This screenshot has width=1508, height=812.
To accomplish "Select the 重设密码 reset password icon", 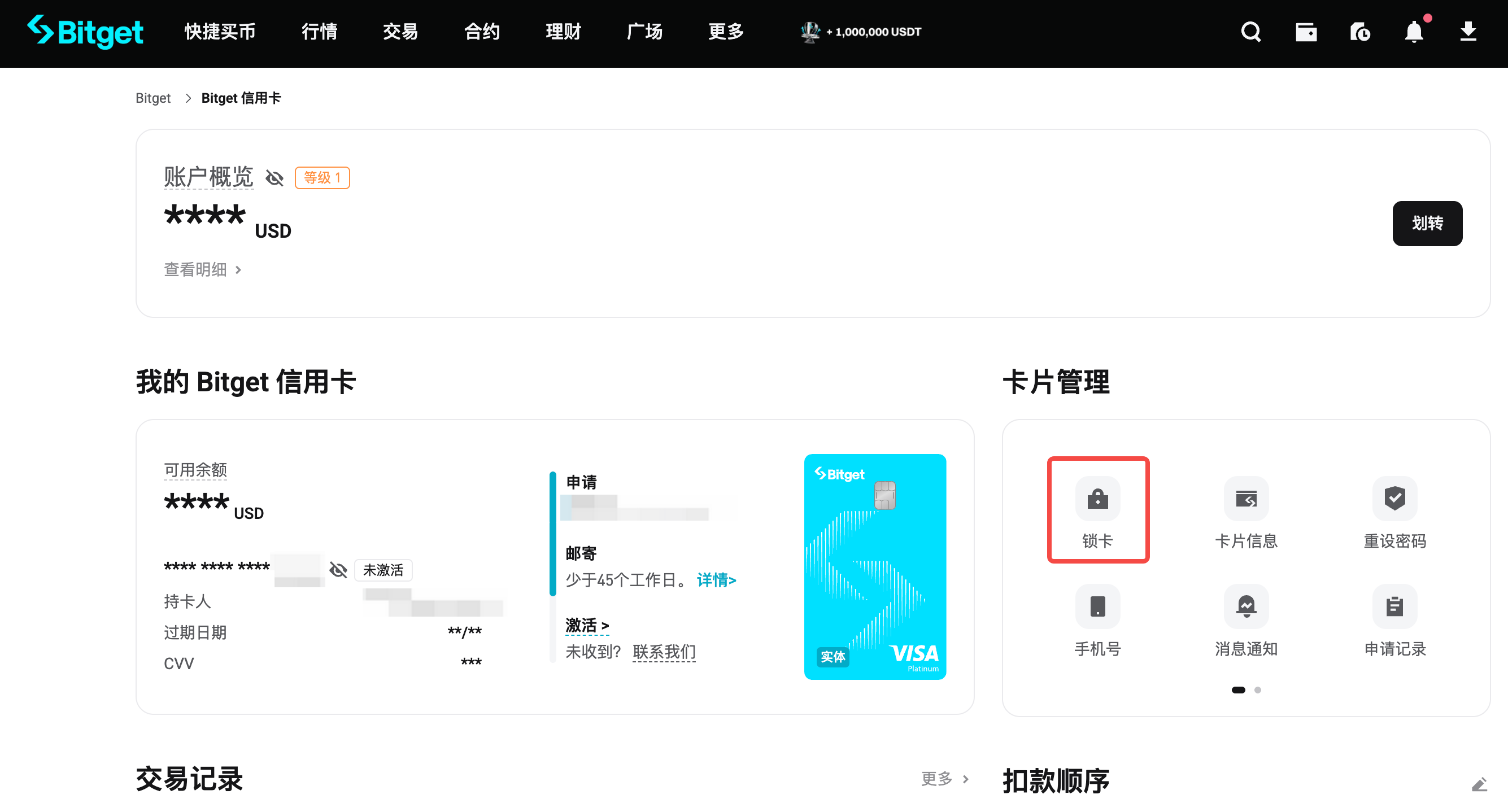I will (x=1395, y=499).
